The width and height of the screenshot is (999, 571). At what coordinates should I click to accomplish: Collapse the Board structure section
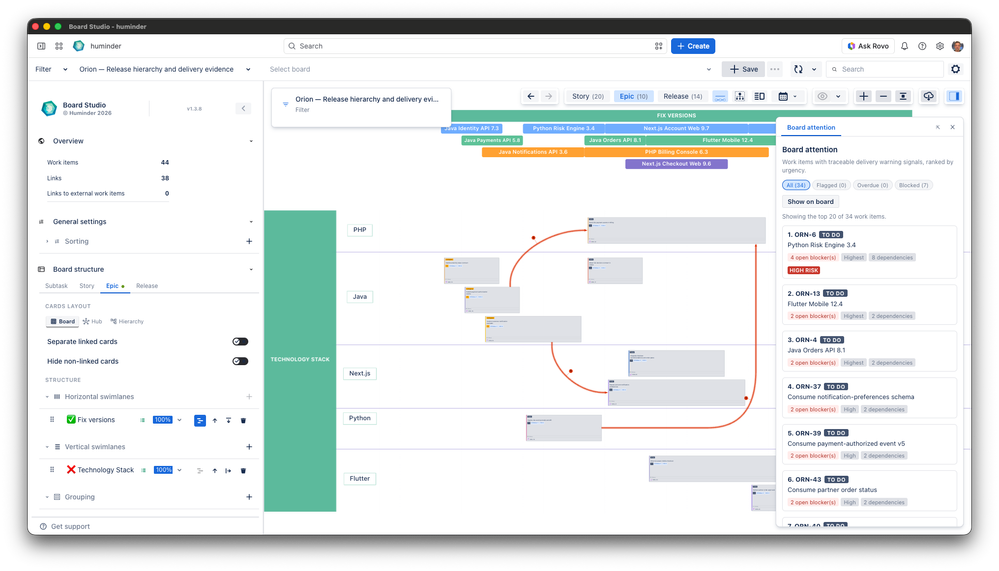(251, 270)
